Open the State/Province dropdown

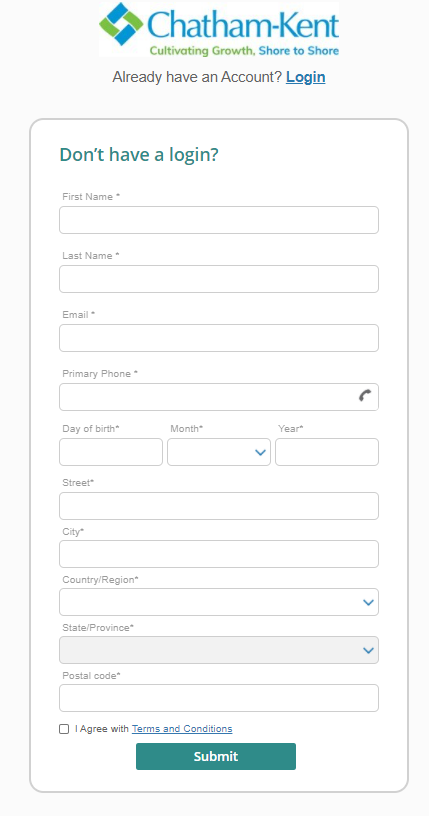point(219,650)
